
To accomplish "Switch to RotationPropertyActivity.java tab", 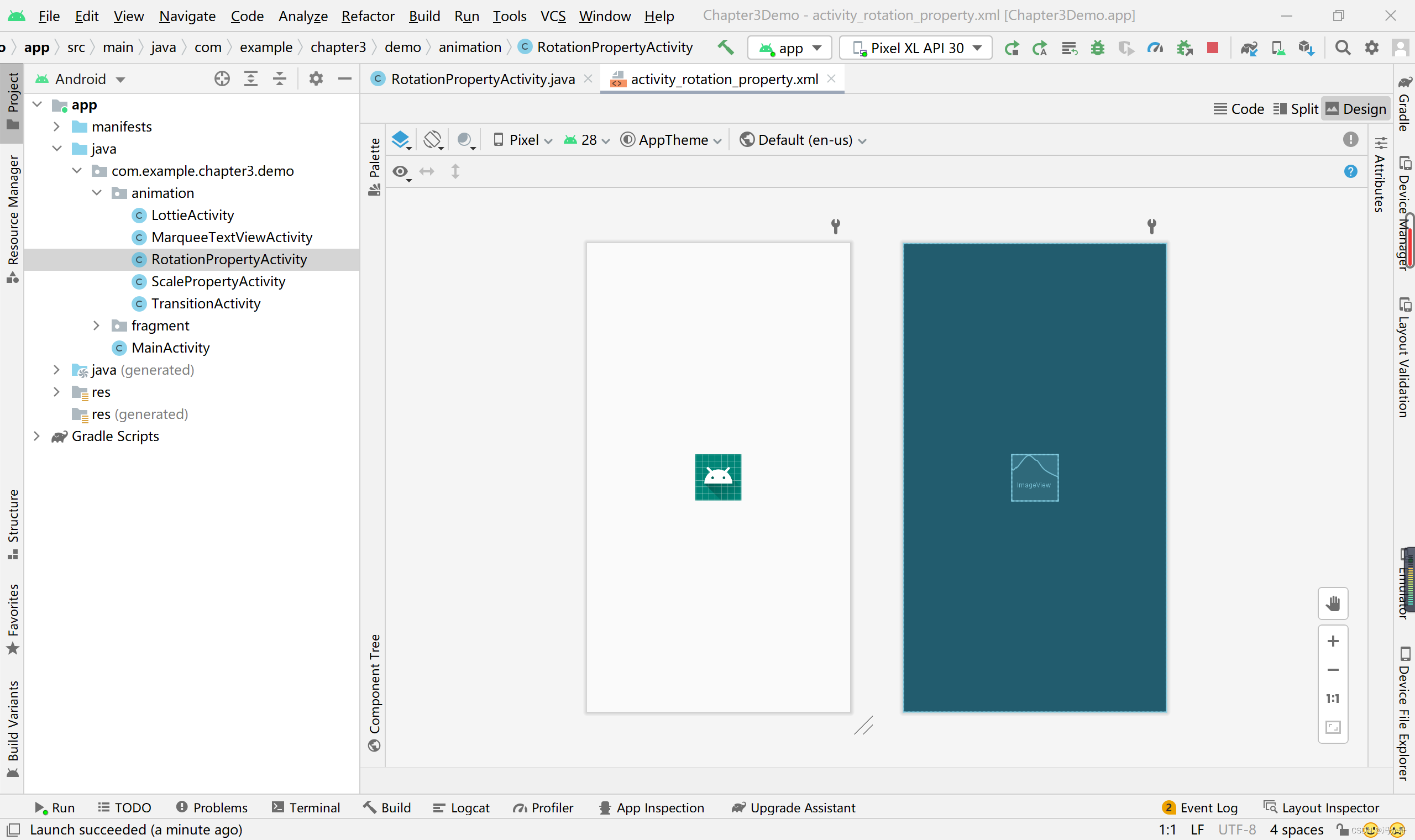I will click(x=482, y=79).
